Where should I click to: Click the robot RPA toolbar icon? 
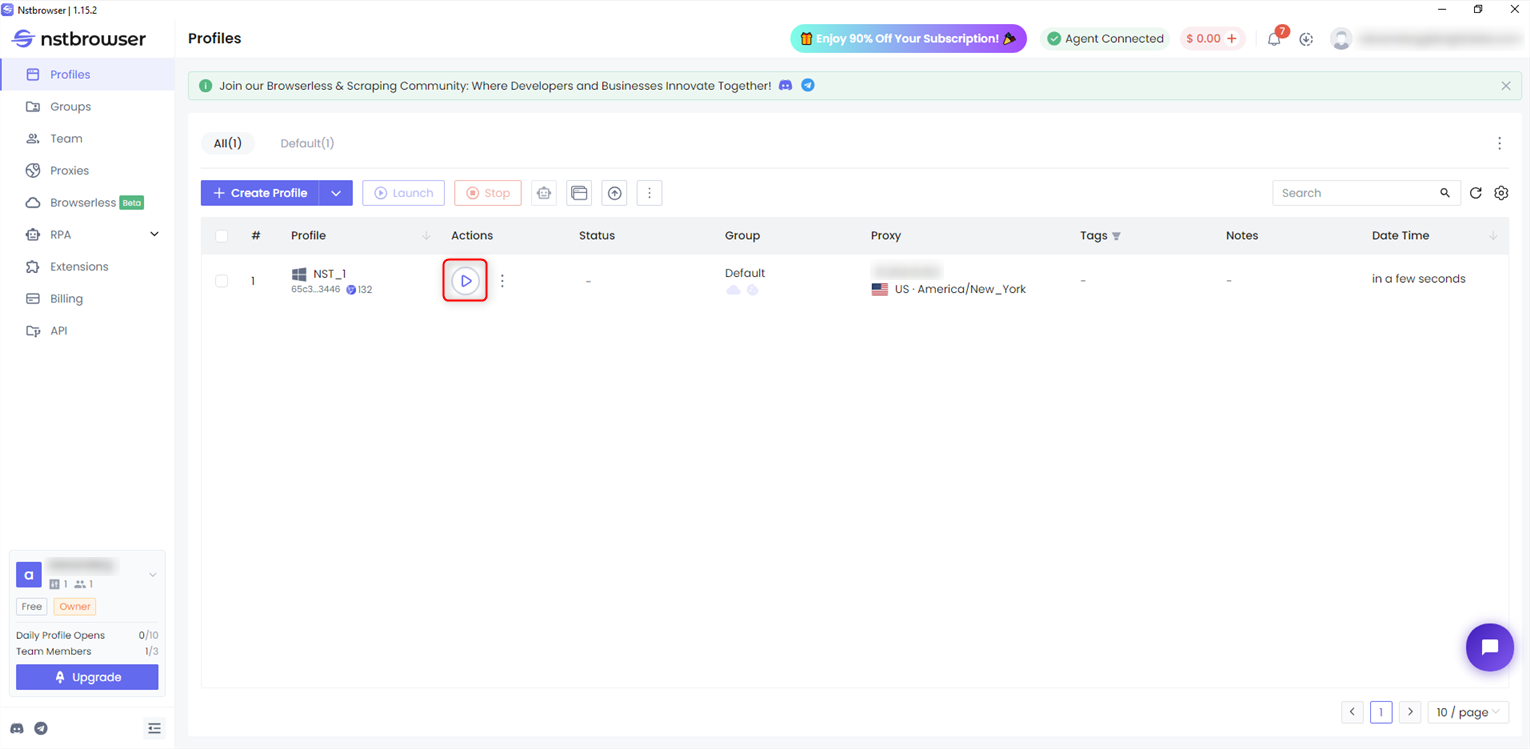point(544,193)
